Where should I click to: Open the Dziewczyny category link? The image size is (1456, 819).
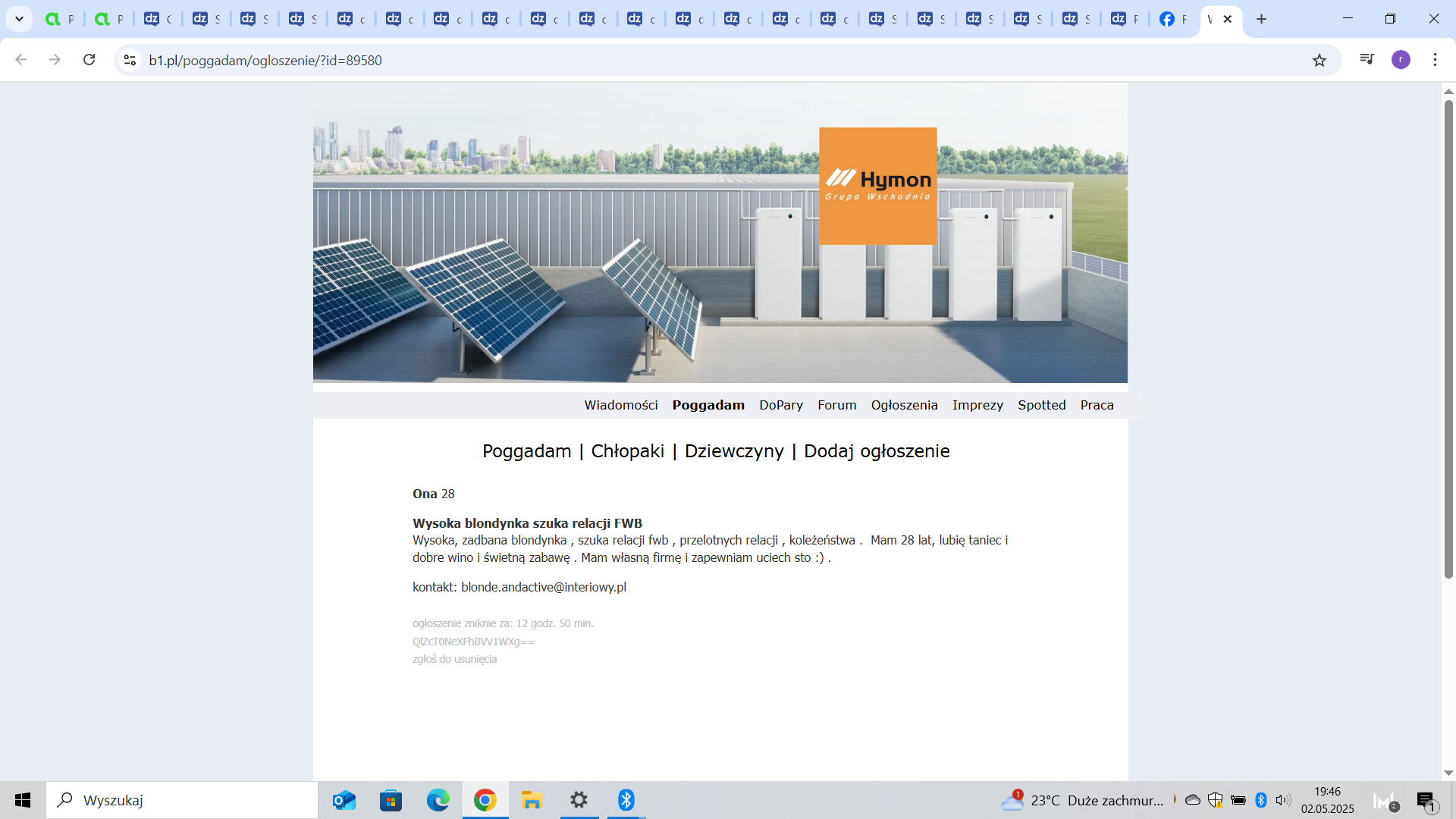[733, 451]
